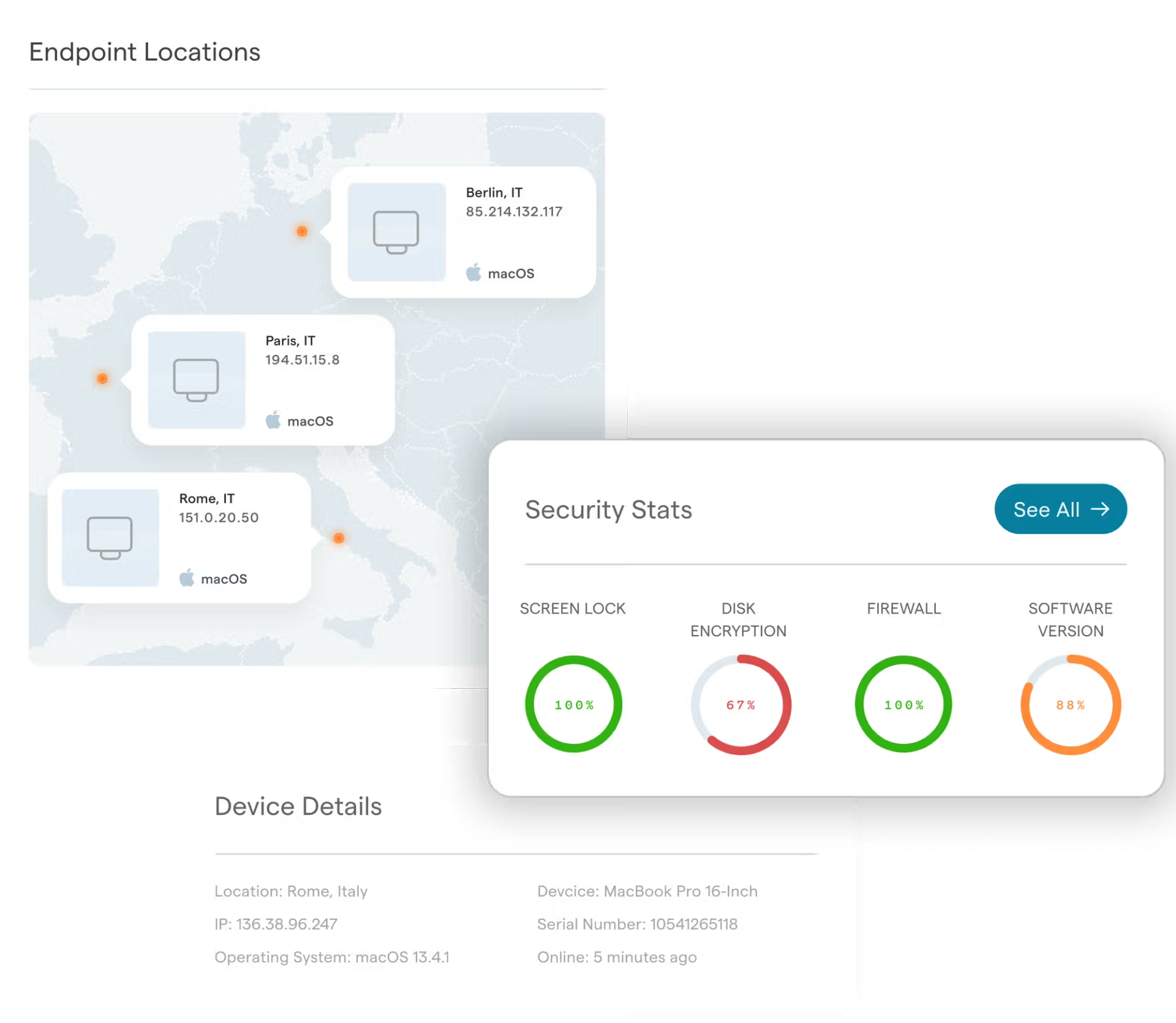Click the Rome IP address 151.0.20.50
This screenshot has width=1176, height=1023.
[x=219, y=518]
